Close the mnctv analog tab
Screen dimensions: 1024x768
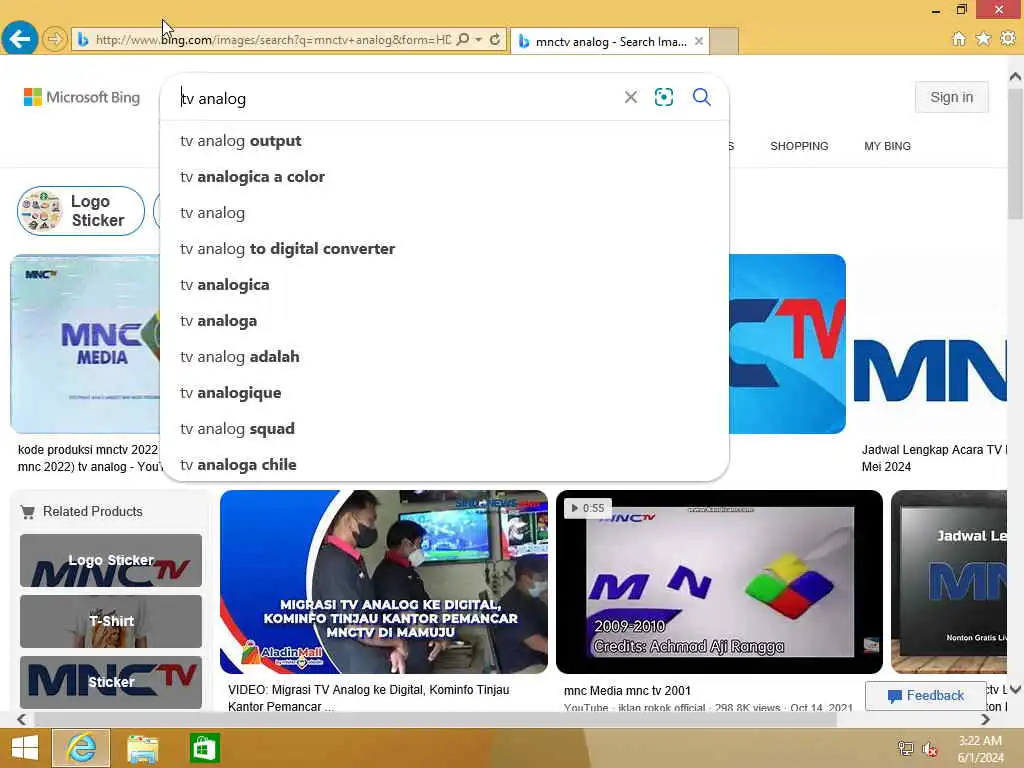[699, 41]
